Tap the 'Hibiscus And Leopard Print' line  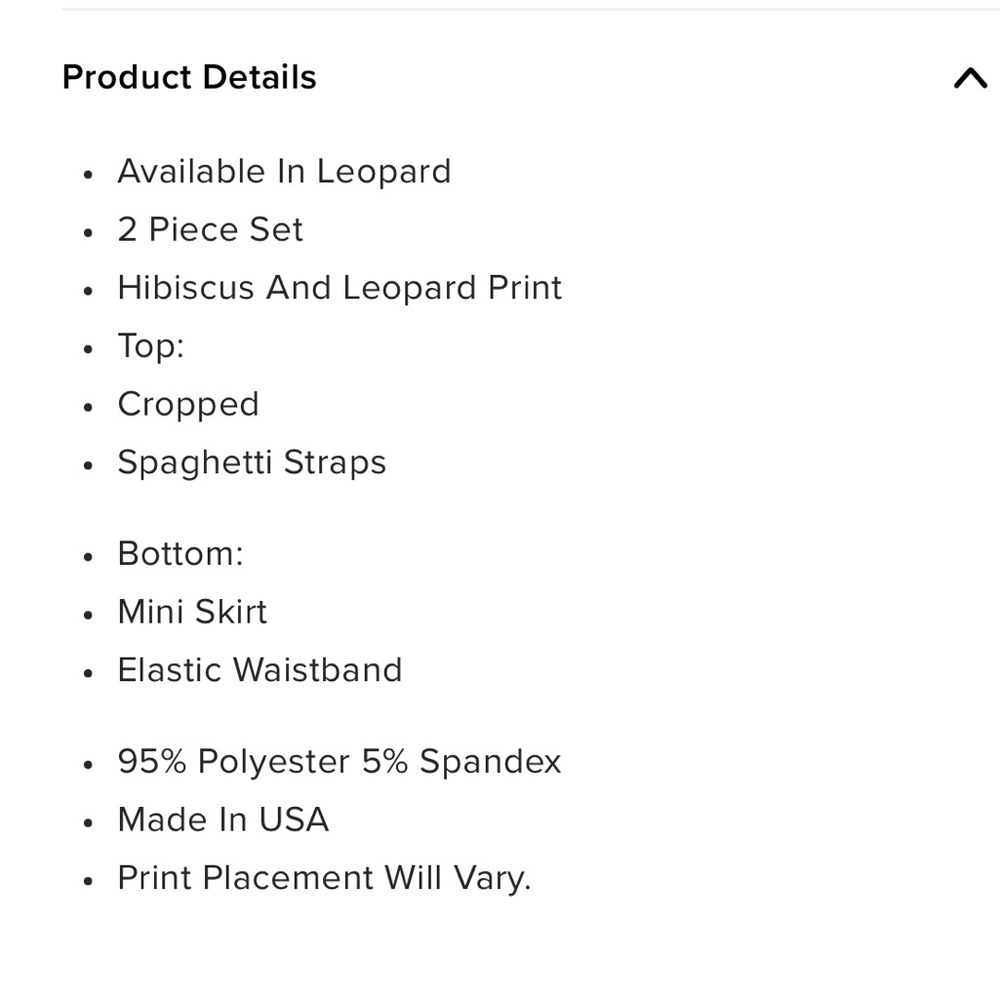[339, 288]
